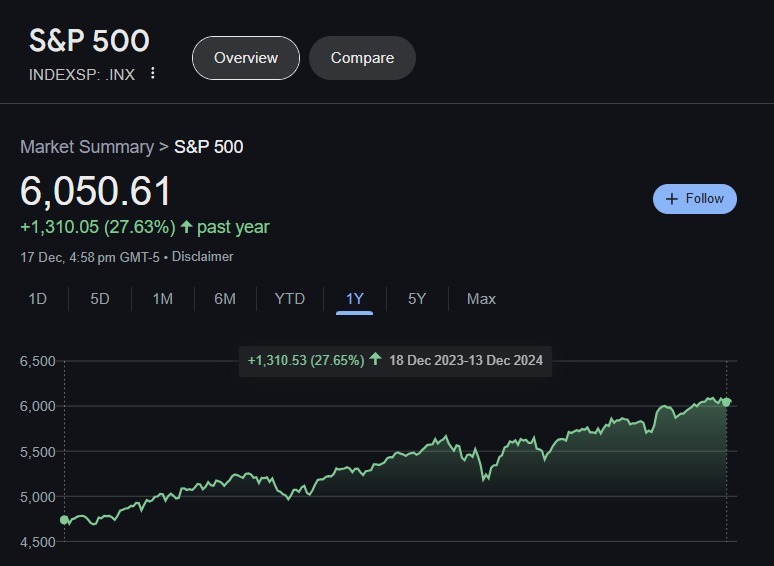Click the S&P 500 page title
This screenshot has height=566, width=774.
(89, 40)
